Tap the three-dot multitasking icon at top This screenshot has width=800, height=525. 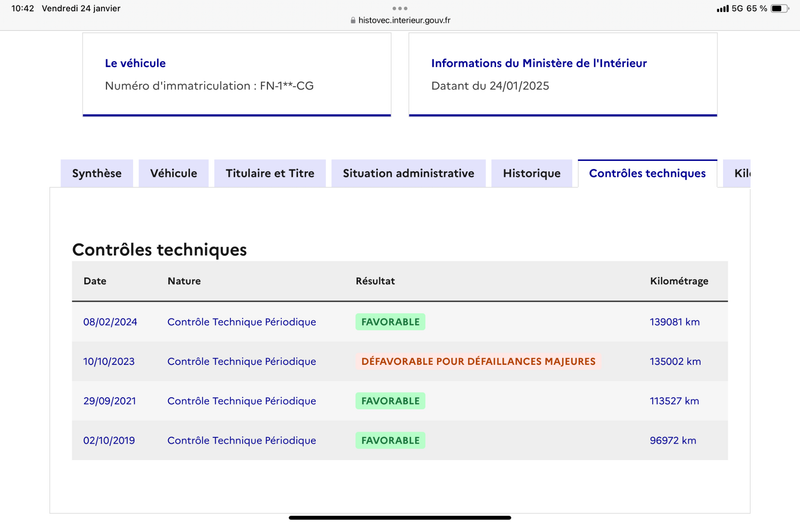[400, 8]
